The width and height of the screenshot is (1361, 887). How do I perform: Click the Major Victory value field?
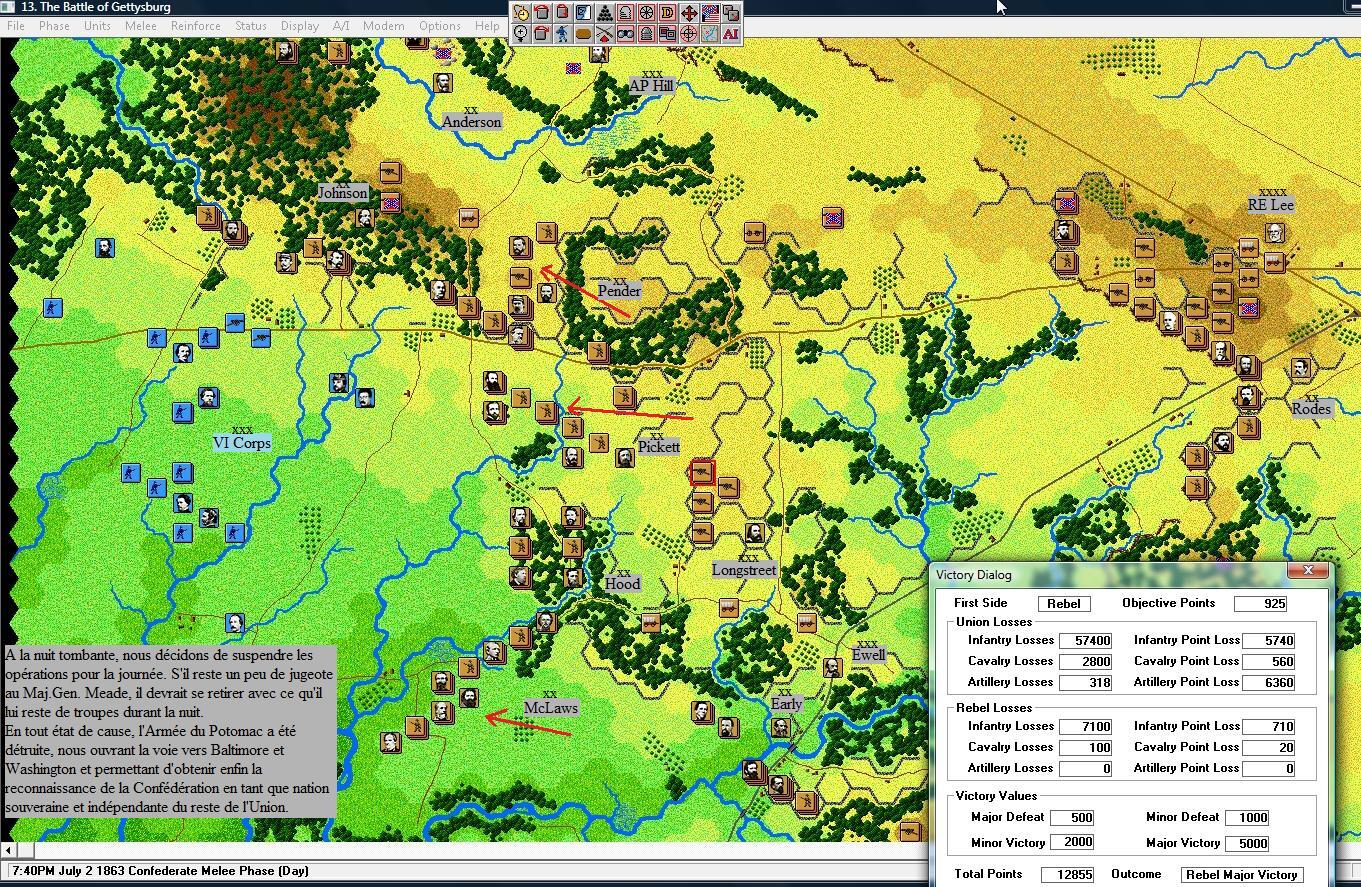coord(1247,843)
